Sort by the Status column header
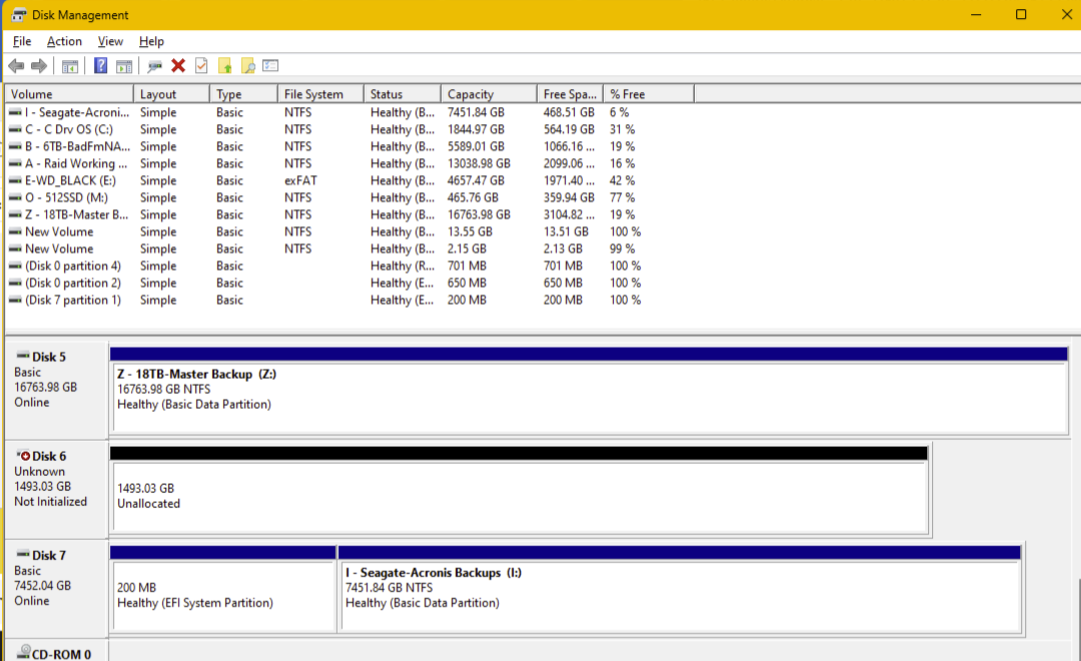The width and height of the screenshot is (1081, 661). click(x=402, y=94)
